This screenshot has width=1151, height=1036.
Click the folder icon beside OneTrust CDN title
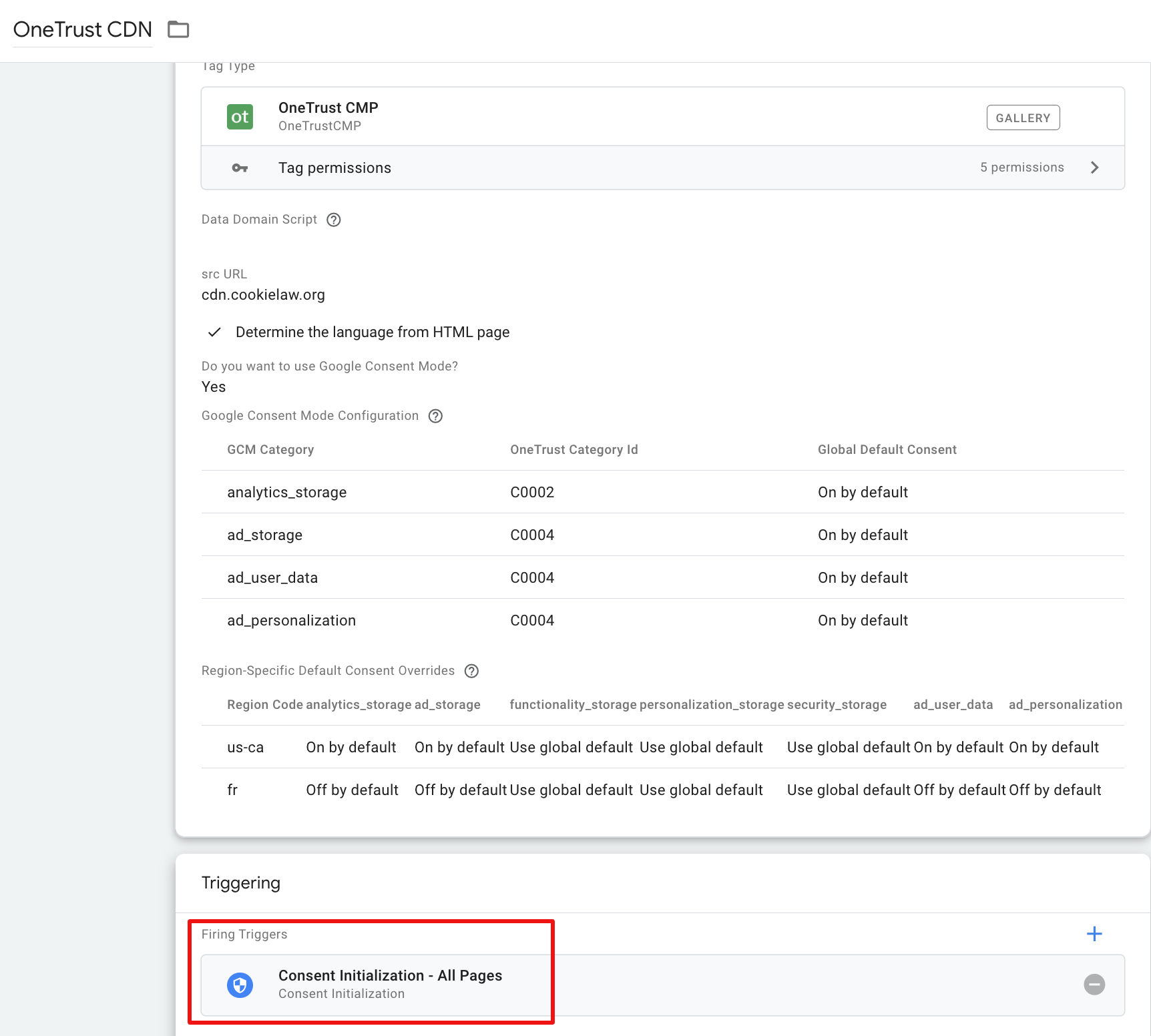[x=178, y=29]
